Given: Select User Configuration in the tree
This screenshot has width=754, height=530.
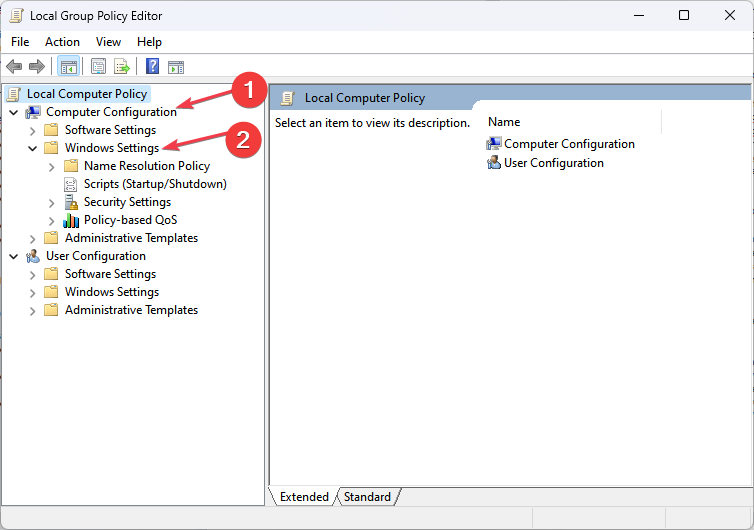Looking at the screenshot, I should 96,256.
